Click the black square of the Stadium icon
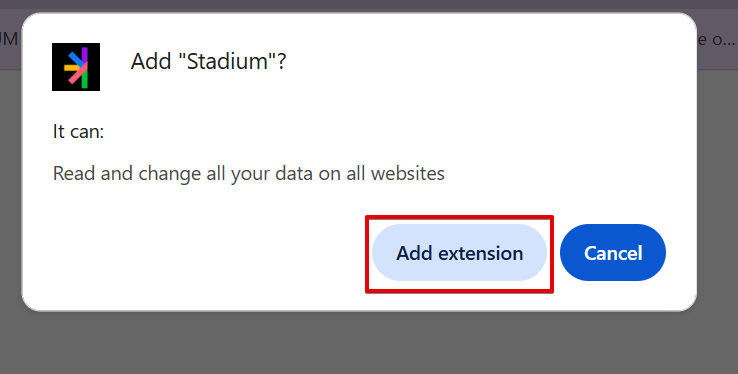Screen dimensions: 738x374 click(76, 67)
